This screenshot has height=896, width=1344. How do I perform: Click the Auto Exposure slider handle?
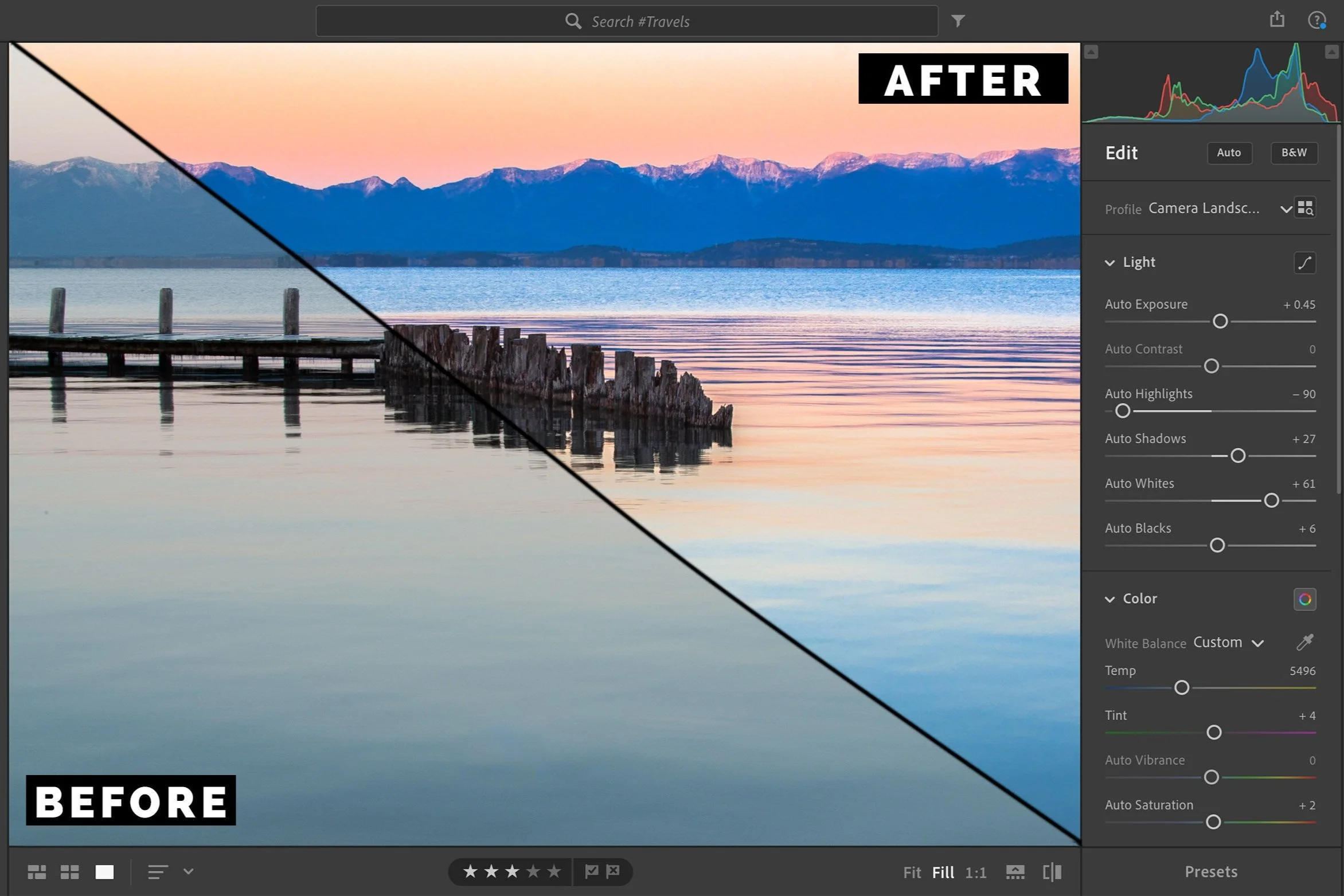coord(1220,321)
